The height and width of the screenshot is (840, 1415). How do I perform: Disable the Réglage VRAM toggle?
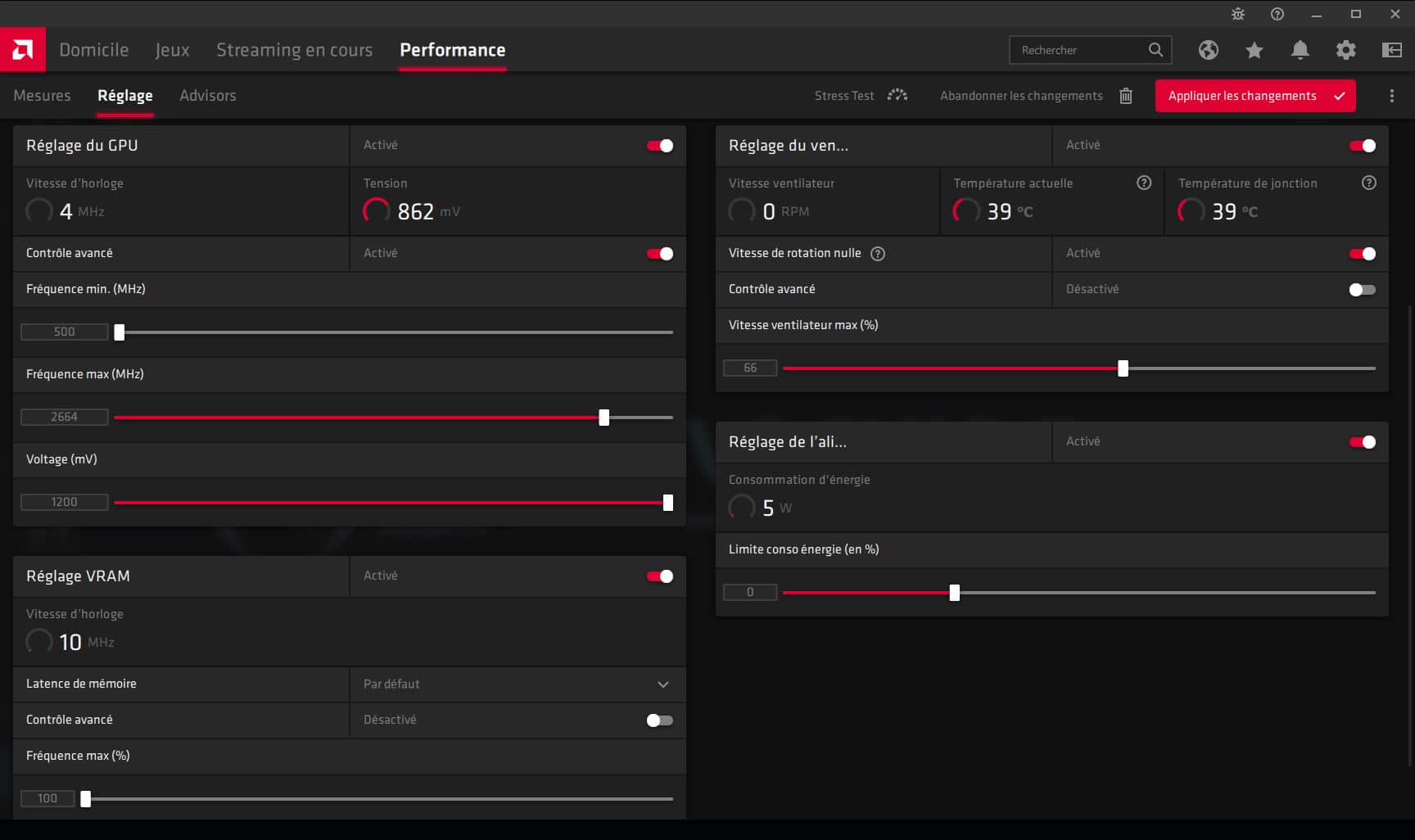660,576
